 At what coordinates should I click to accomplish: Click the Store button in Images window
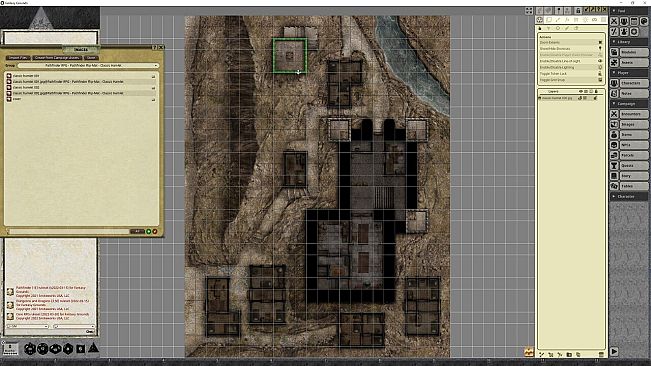coord(91,58)
